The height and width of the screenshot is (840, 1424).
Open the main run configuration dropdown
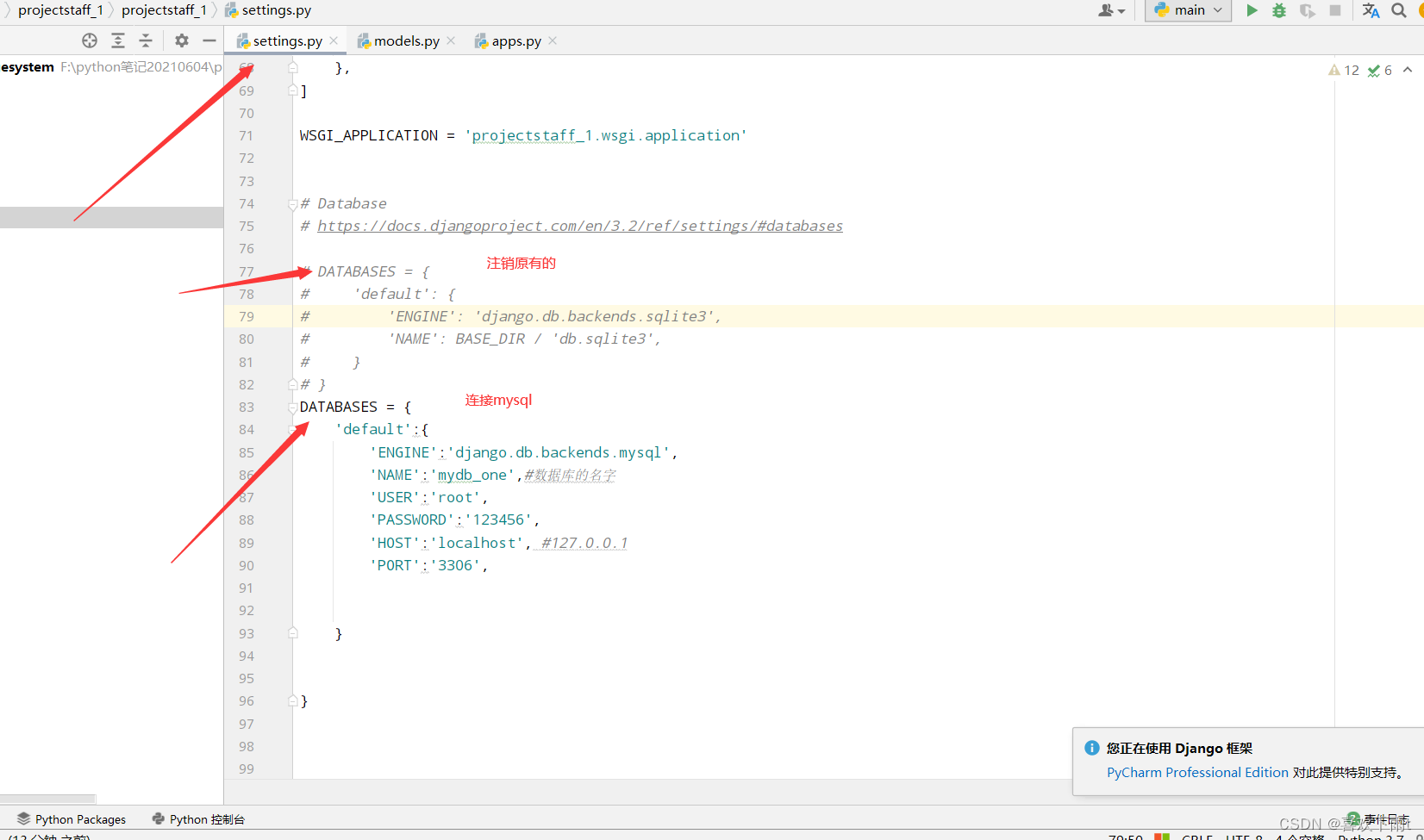(x=1188, y=10)
